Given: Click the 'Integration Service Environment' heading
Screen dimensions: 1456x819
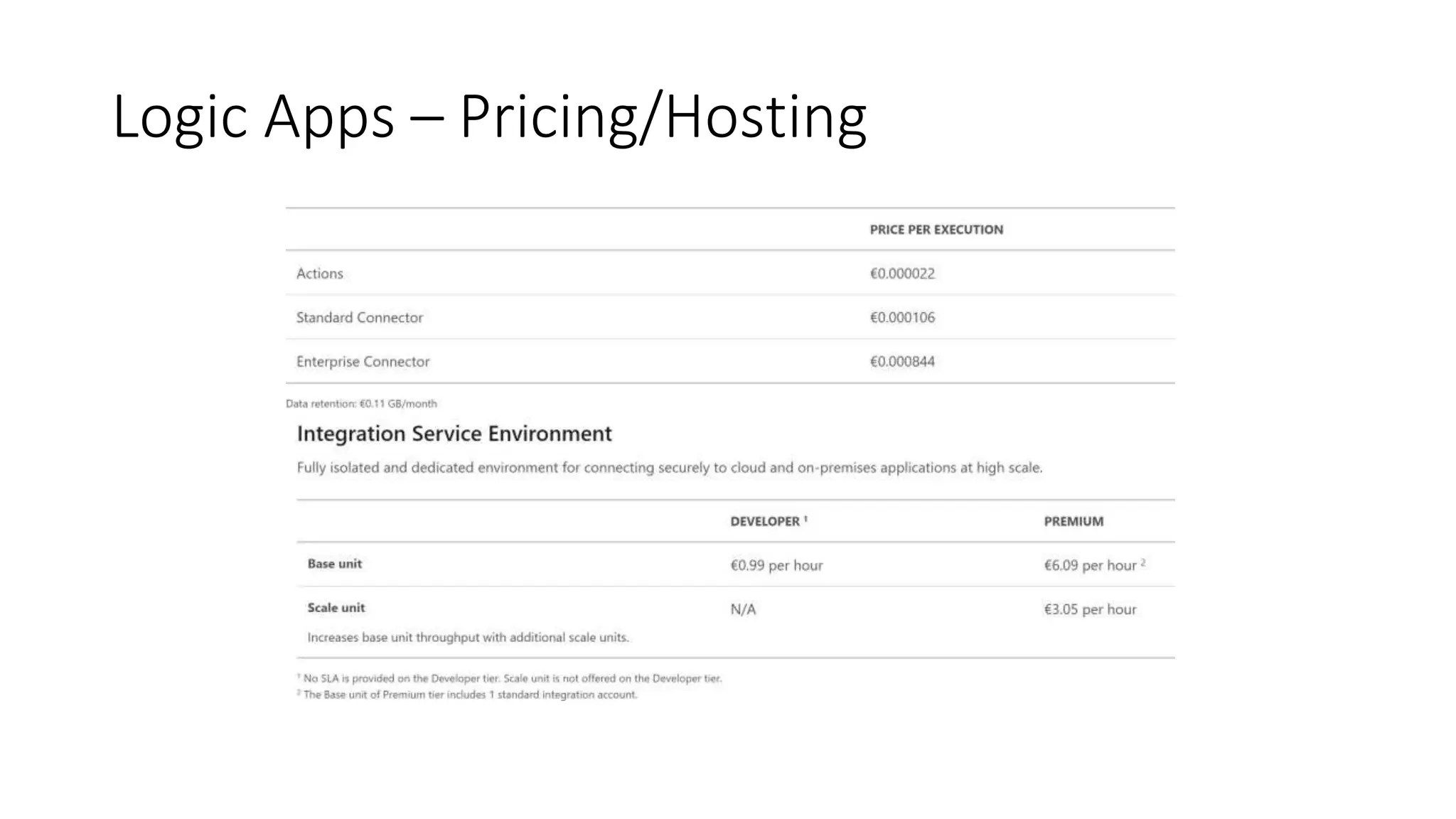Looking at the screenshot, I should [454, 434].
